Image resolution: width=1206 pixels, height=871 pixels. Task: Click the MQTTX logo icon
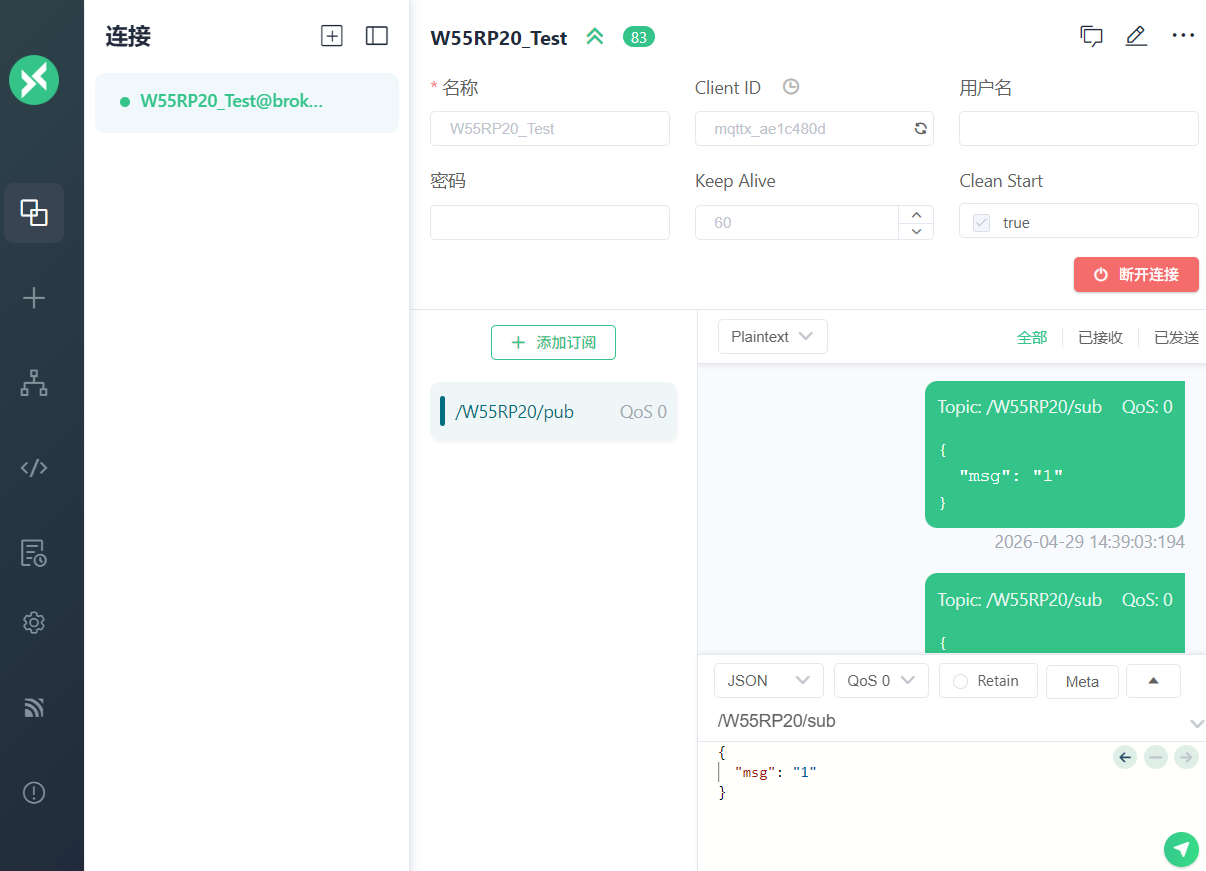(x=34, y=80)
